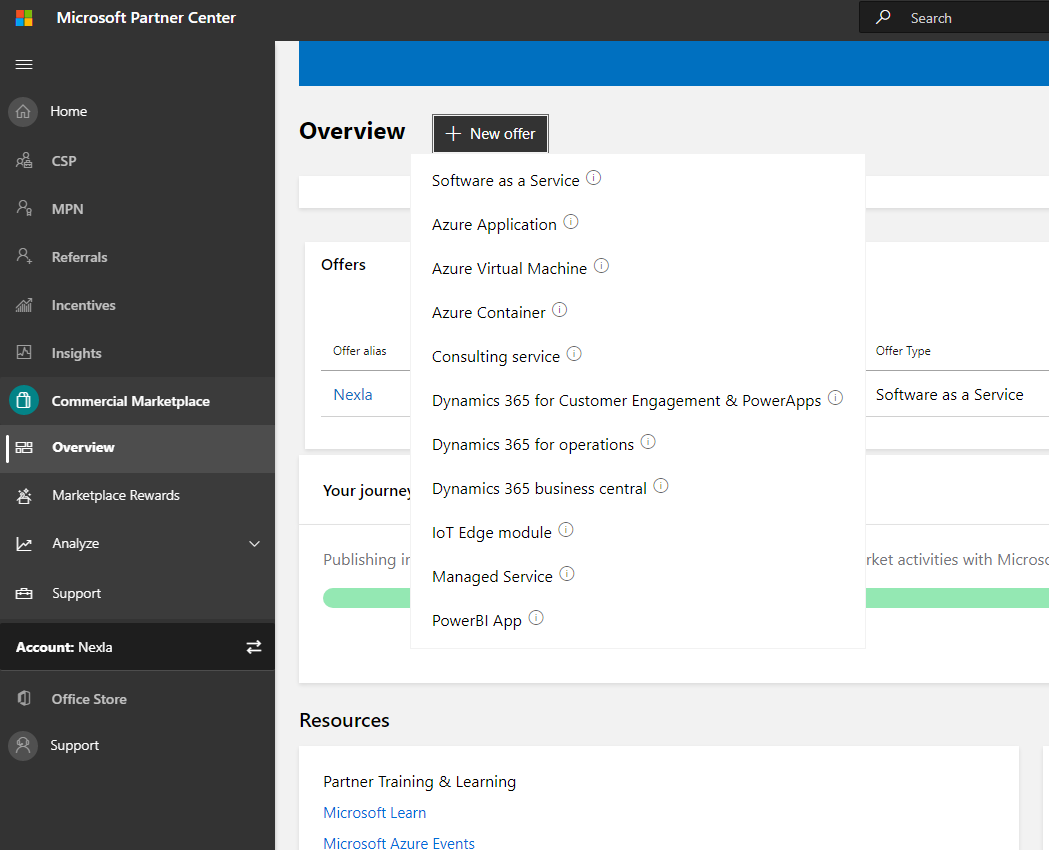
Task: Open the Support headset section near the bottom
Action: (22, 745)
